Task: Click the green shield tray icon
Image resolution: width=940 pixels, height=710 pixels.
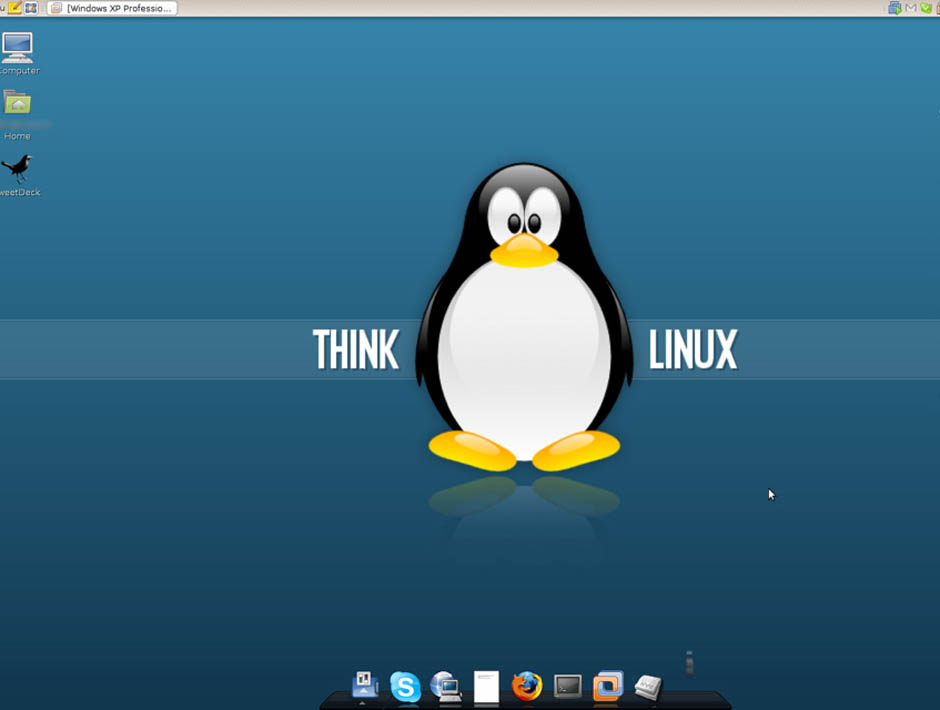Action: tap(926, 8)
